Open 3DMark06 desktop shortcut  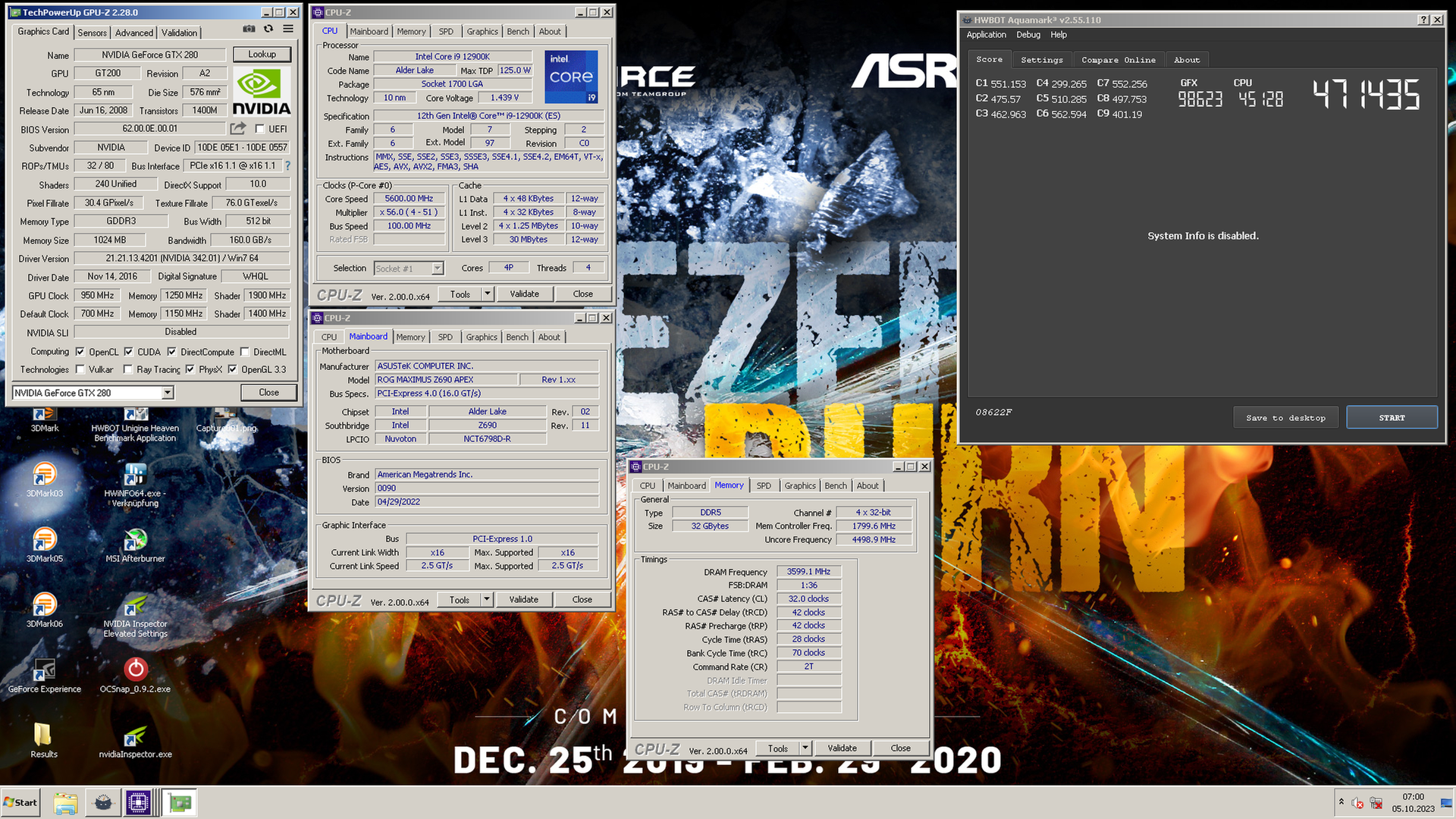tap(44, 610)
